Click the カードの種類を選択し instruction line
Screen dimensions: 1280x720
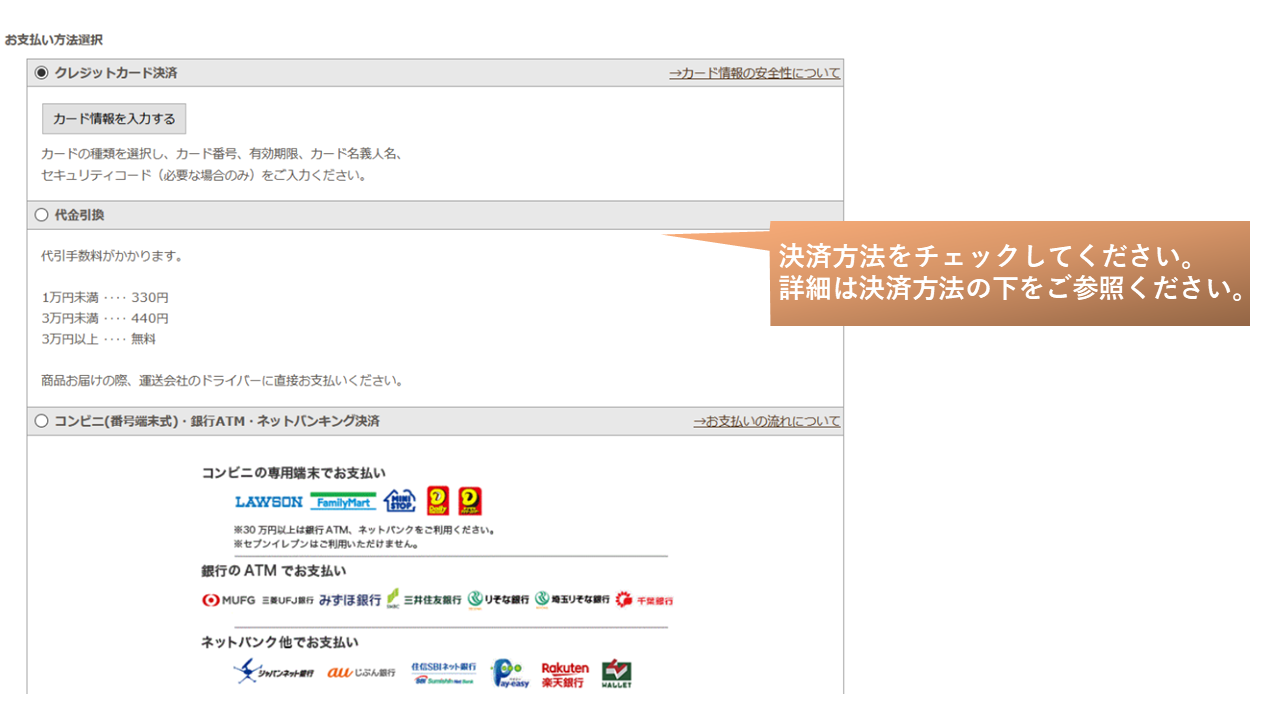point(221,154)
